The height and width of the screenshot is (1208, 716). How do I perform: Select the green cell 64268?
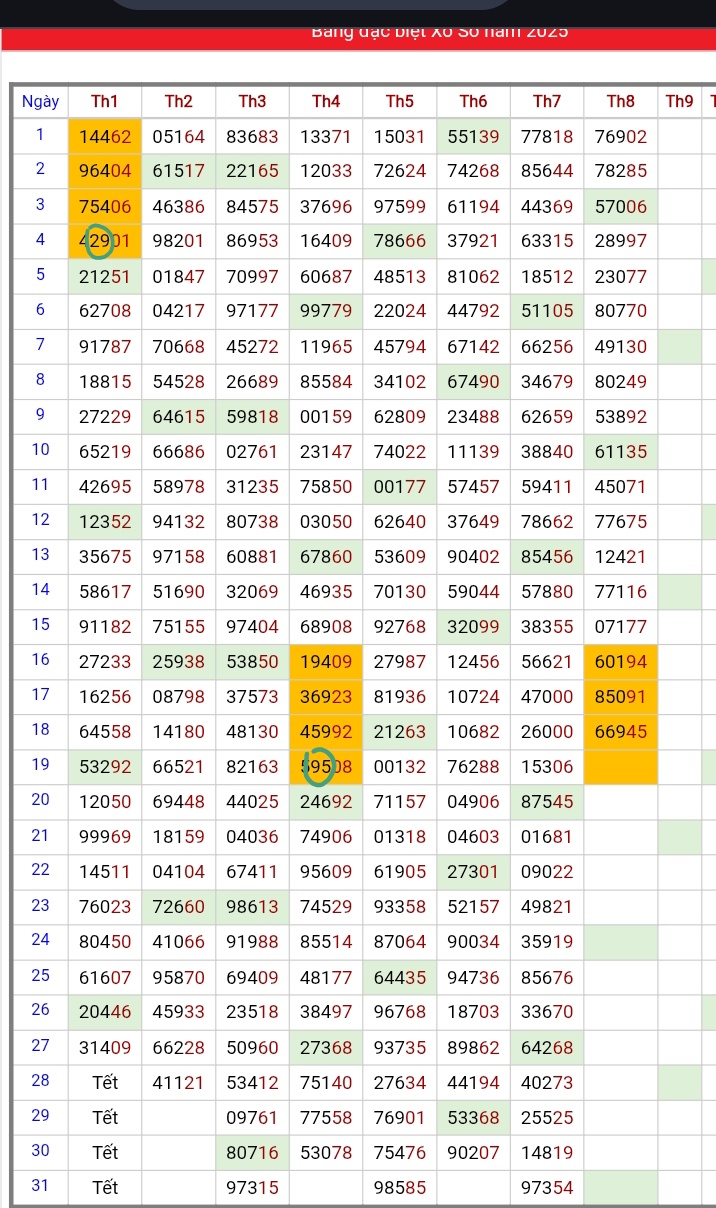click(547, 1046)
